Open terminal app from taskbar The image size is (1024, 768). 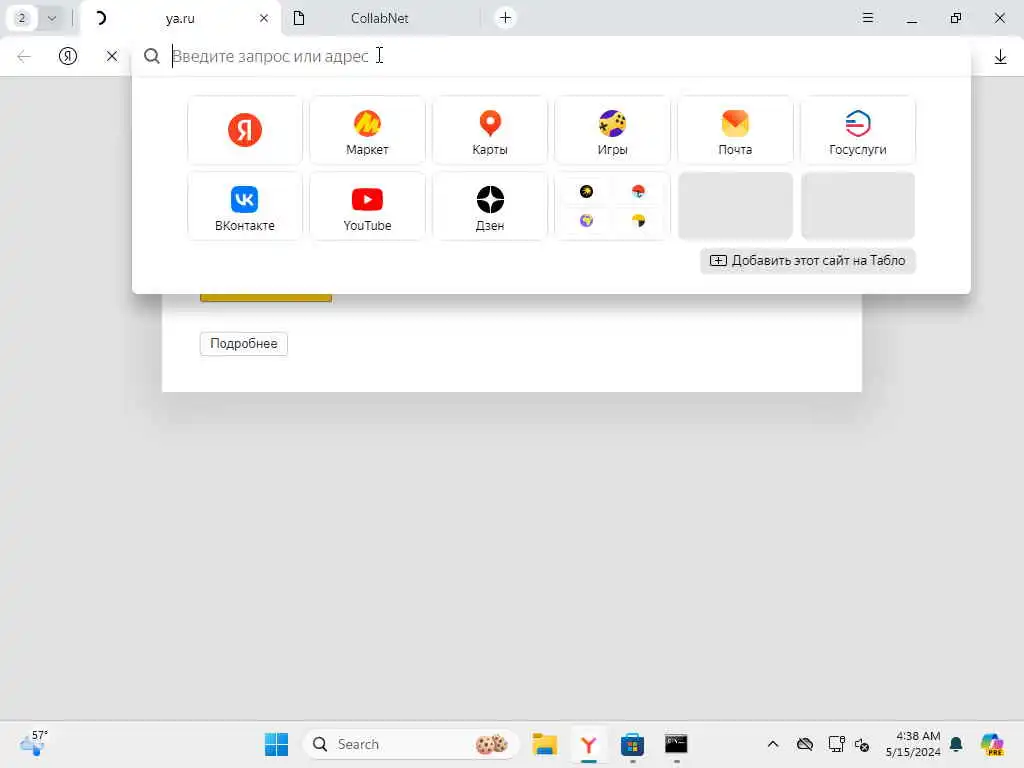tap(676, 744)
